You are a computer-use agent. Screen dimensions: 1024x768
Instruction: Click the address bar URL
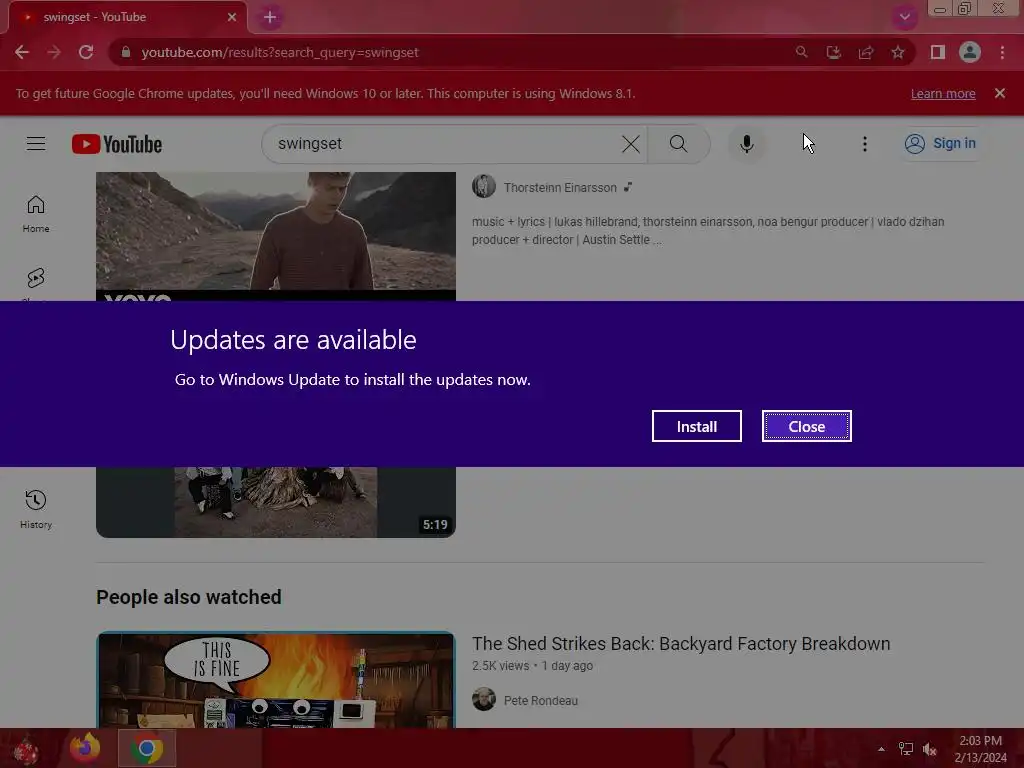point(280,52)
